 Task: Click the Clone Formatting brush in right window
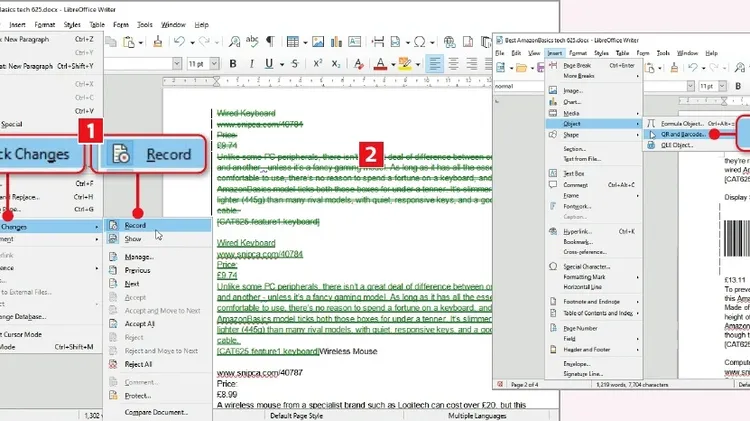674,68
